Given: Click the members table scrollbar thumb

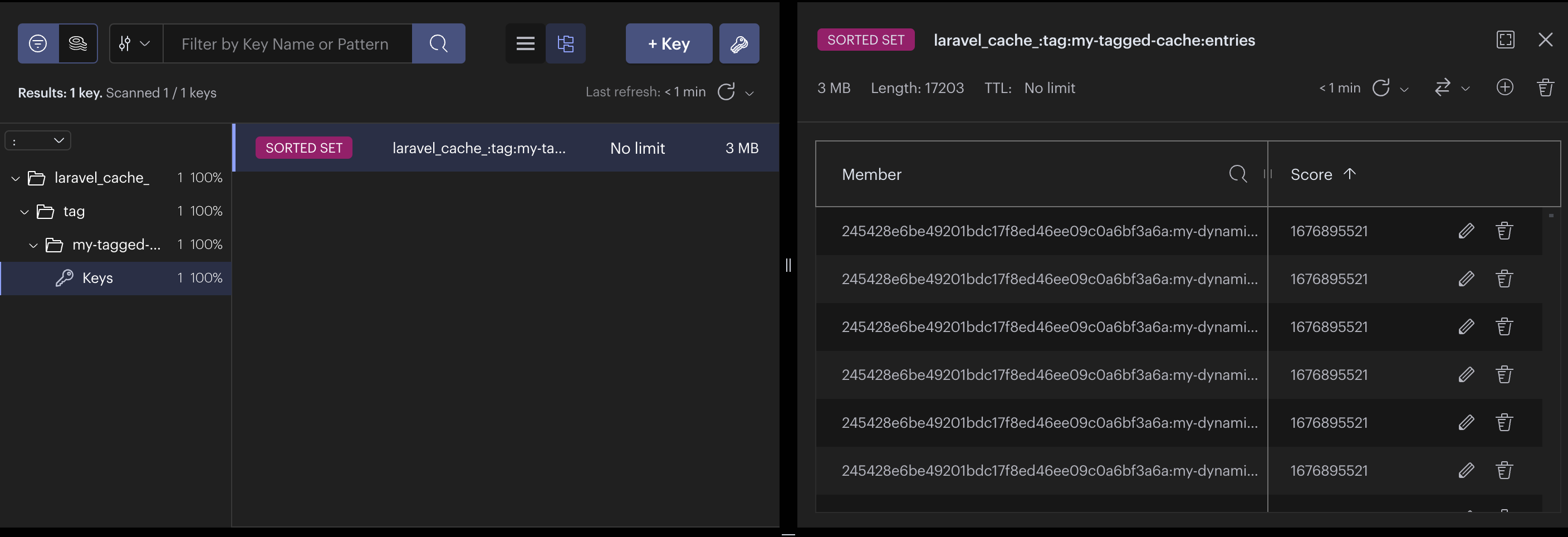Looking at the screenshot, I should (1551, 216).
